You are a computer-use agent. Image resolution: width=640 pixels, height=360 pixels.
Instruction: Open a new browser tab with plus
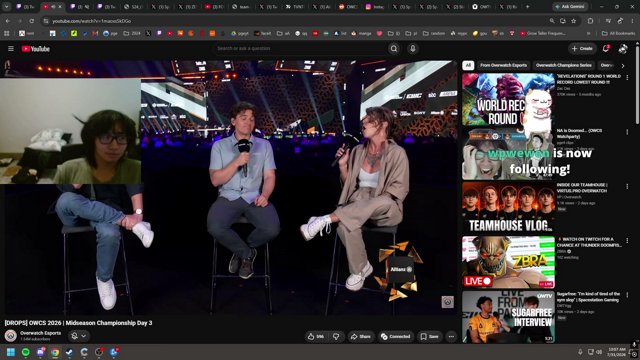click(x=527, y=7)
